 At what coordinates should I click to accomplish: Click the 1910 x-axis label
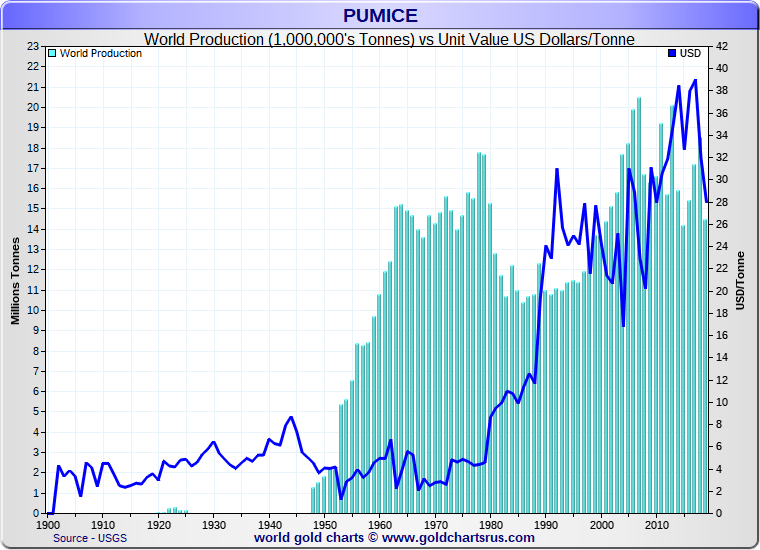click(x=103, y=525)
